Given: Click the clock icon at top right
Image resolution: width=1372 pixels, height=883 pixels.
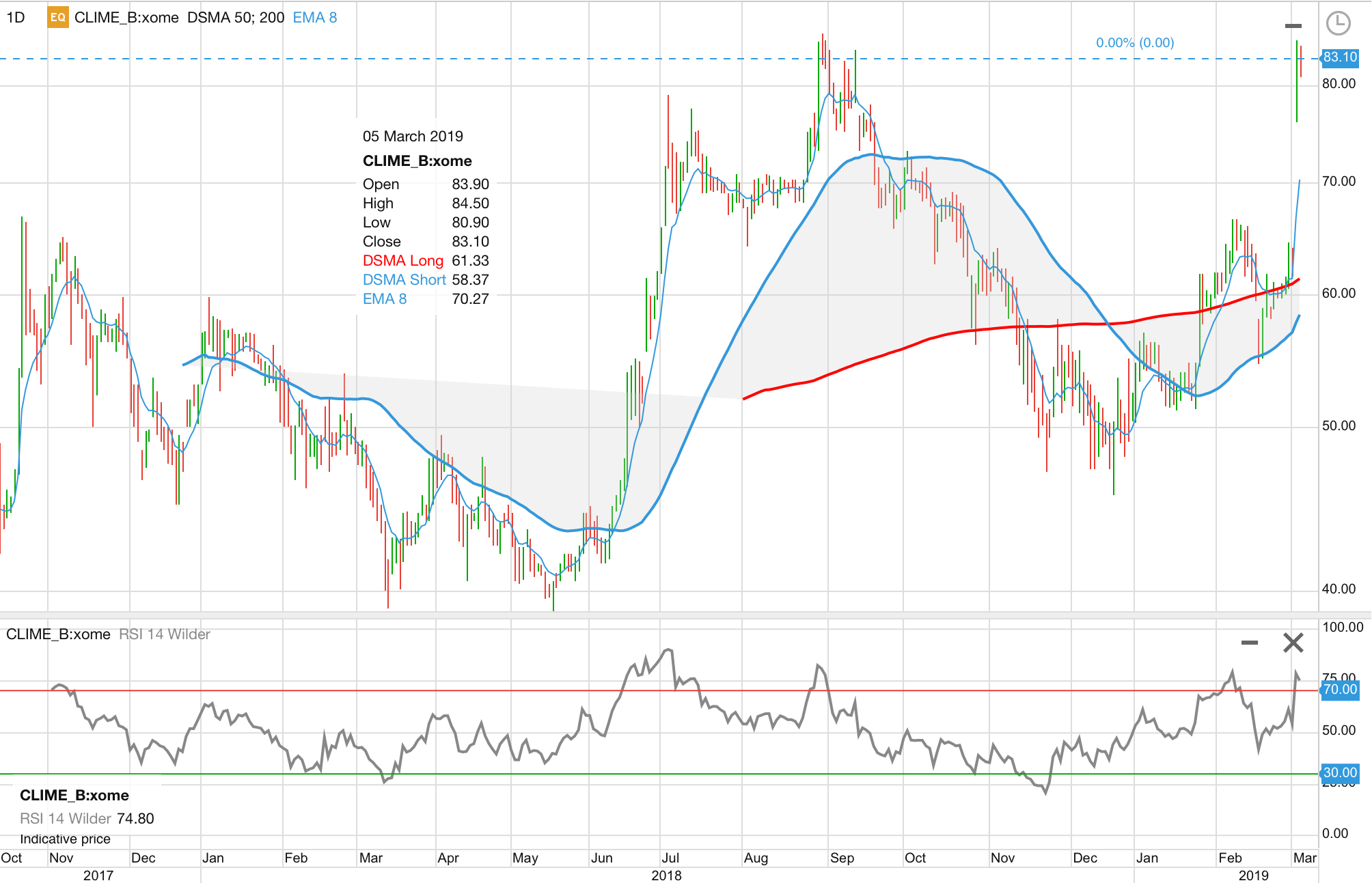Looking at the screenshot, I should (x=1338, y=23).
